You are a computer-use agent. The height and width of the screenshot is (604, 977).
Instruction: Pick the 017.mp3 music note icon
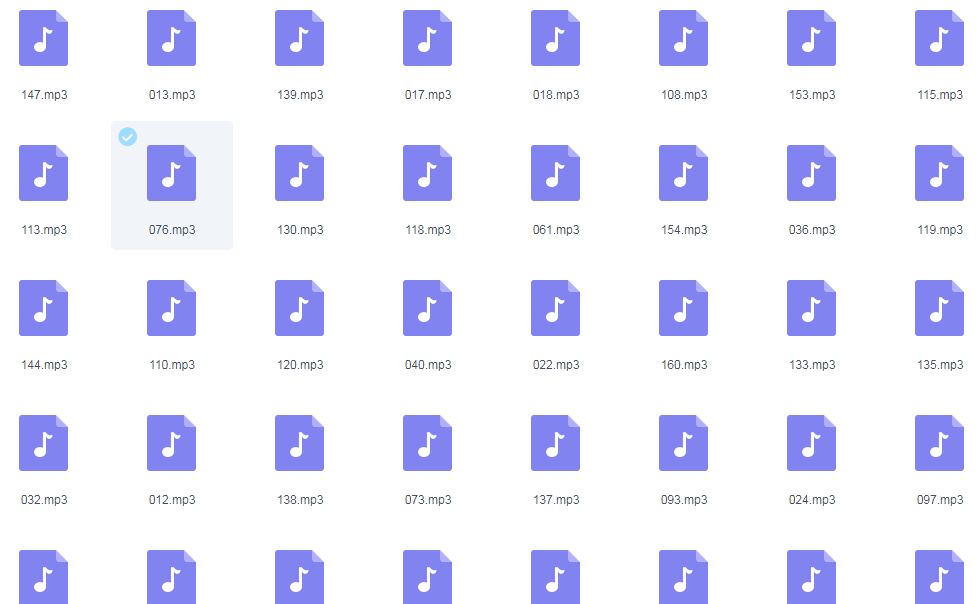coord(427,38)
